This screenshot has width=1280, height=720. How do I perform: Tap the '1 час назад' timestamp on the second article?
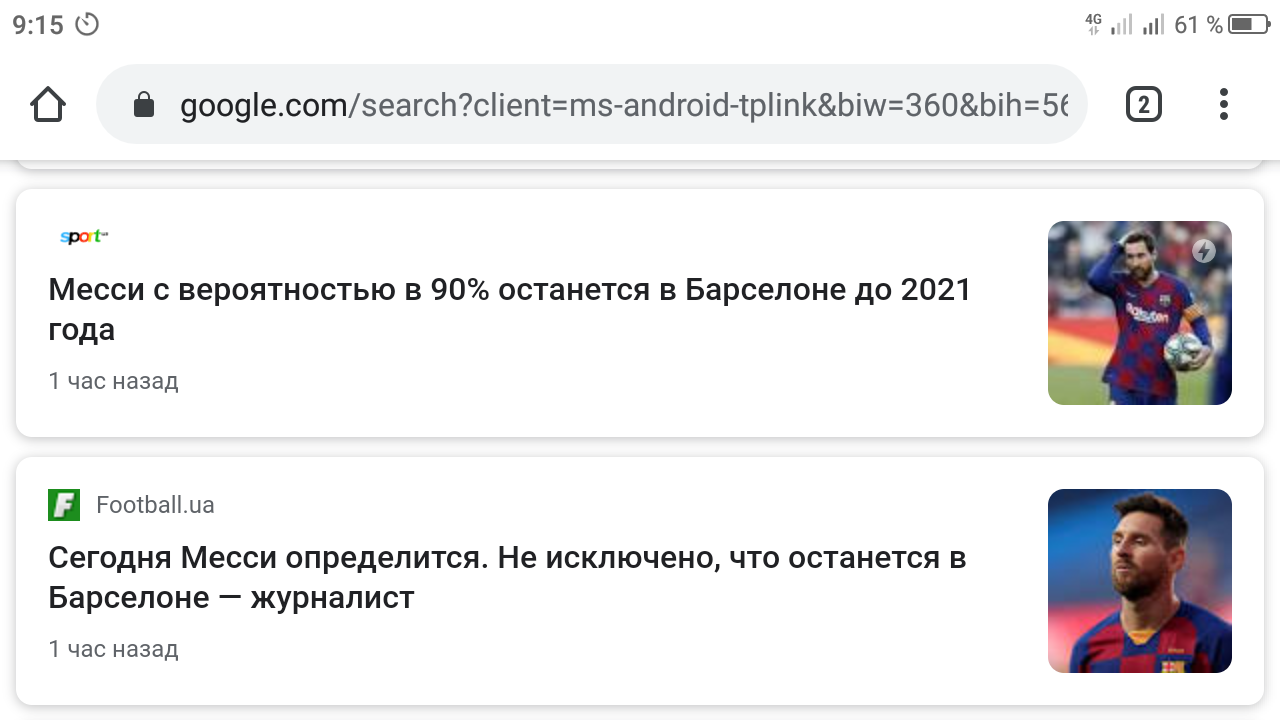point(114,649)
